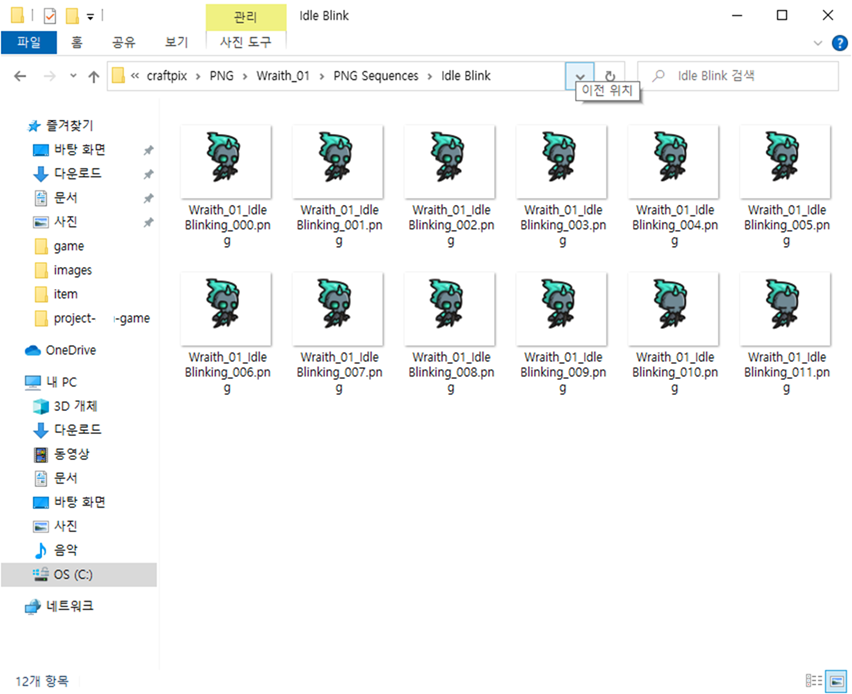852x694 pixels.
Task: Open pinned 사진 under 즐겨찾기
Action: (65, 222)
